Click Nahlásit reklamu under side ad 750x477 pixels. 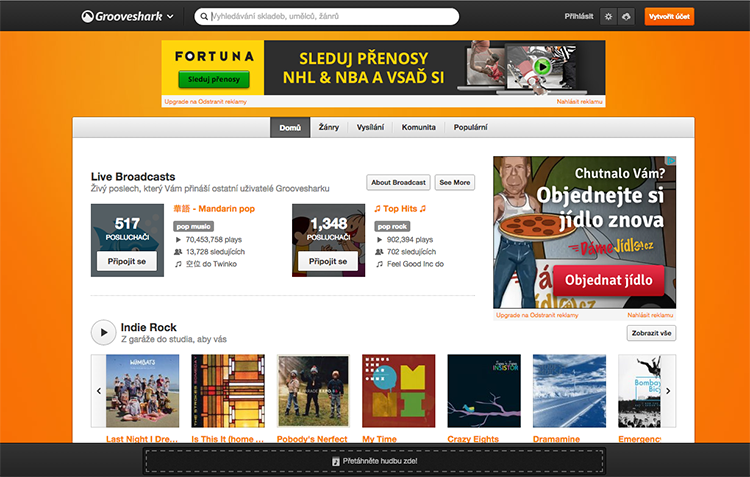click(x=650, y=315)
